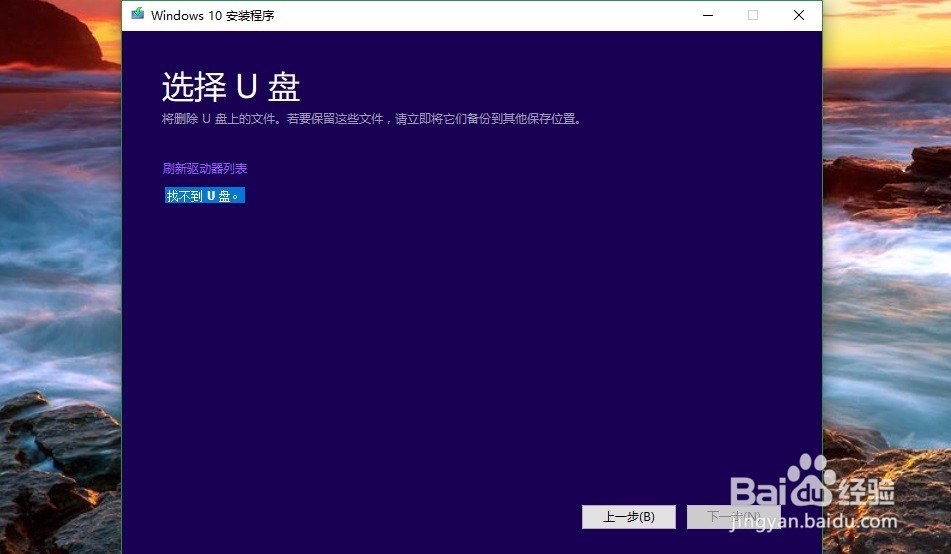The image size is (951, 554).
Task: Minimize the Windows 10 安装程序 window
Action: (708, 15)
